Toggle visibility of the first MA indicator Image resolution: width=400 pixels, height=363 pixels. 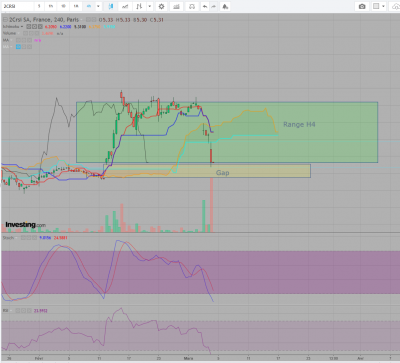(18, 40)
